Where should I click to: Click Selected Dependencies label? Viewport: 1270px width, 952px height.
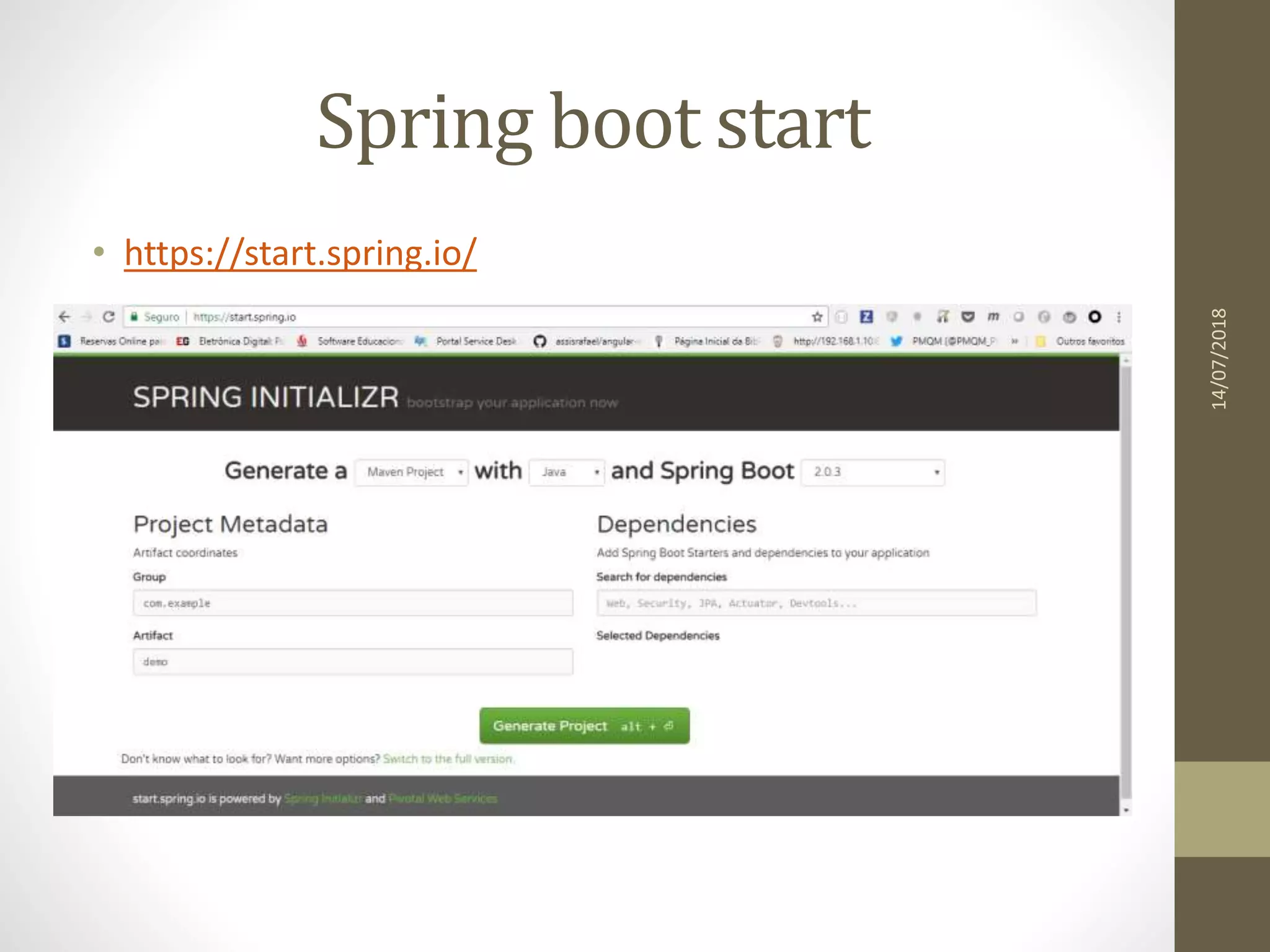[x=658, y=635]
